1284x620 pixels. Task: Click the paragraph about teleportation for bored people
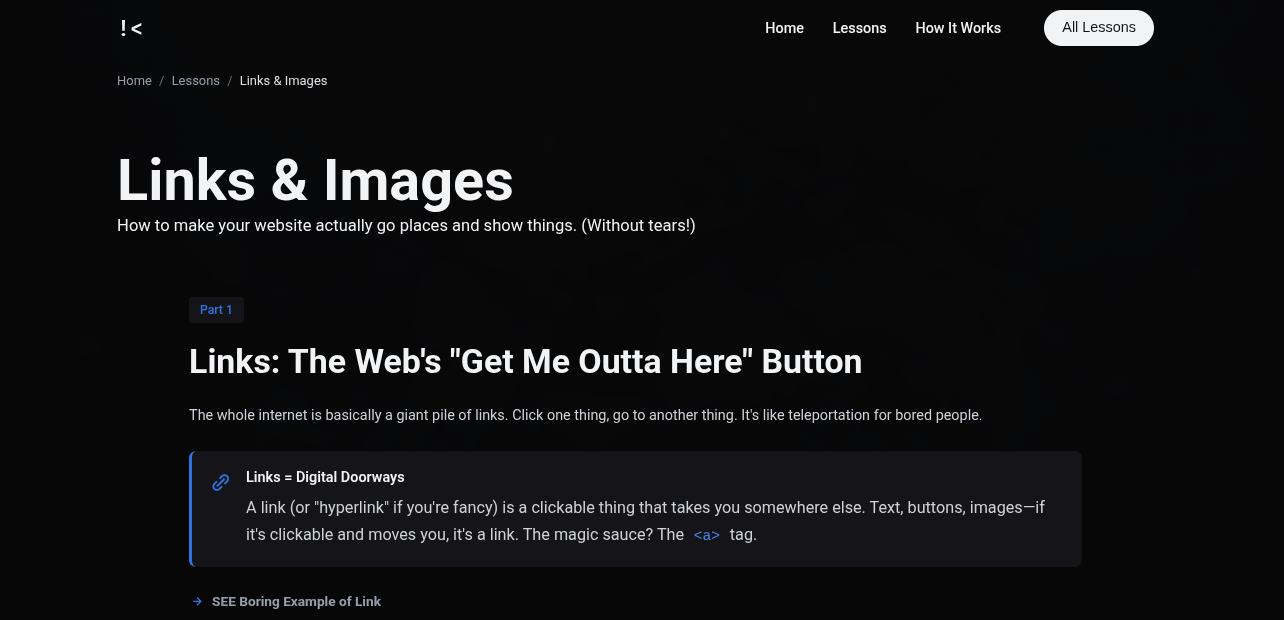click(x=585, y=415)
